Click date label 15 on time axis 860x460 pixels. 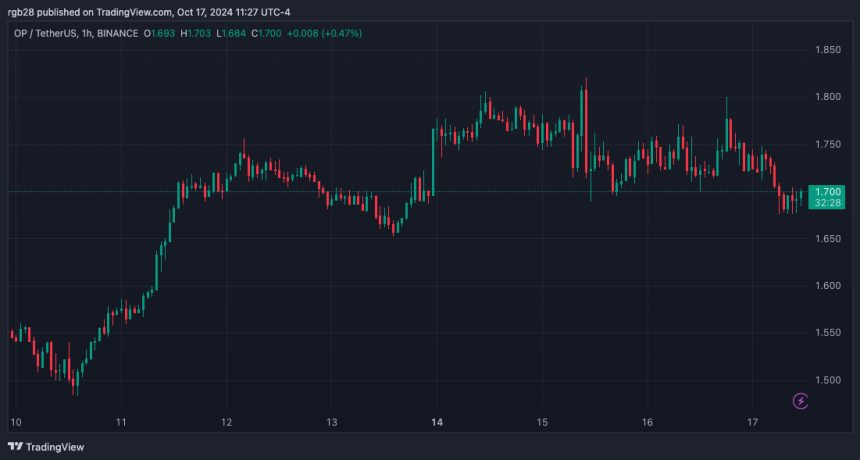click(x=542, y=422)
